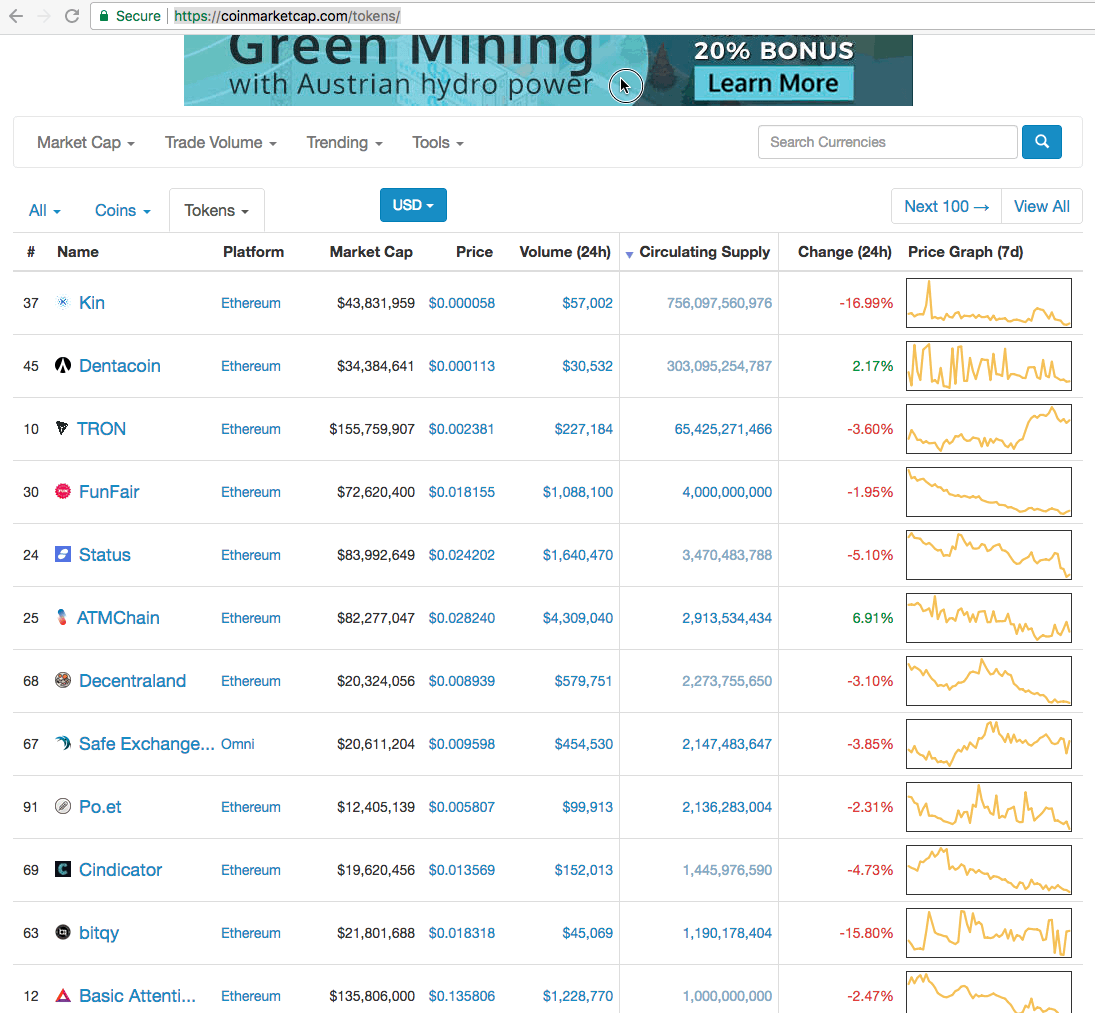Sort table by Market Cap header
This screenshot has height=1013, width=1095.
371,251
